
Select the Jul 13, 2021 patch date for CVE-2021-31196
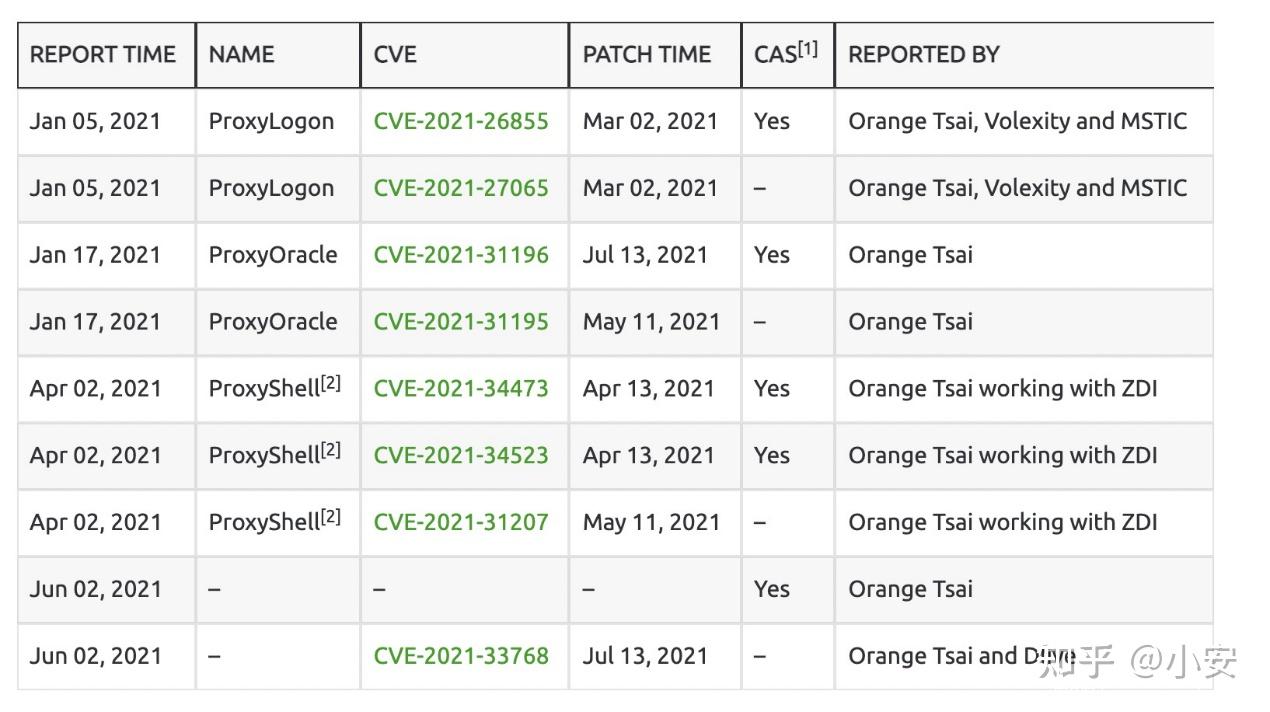pyautogui.click(x=645, y=255)
